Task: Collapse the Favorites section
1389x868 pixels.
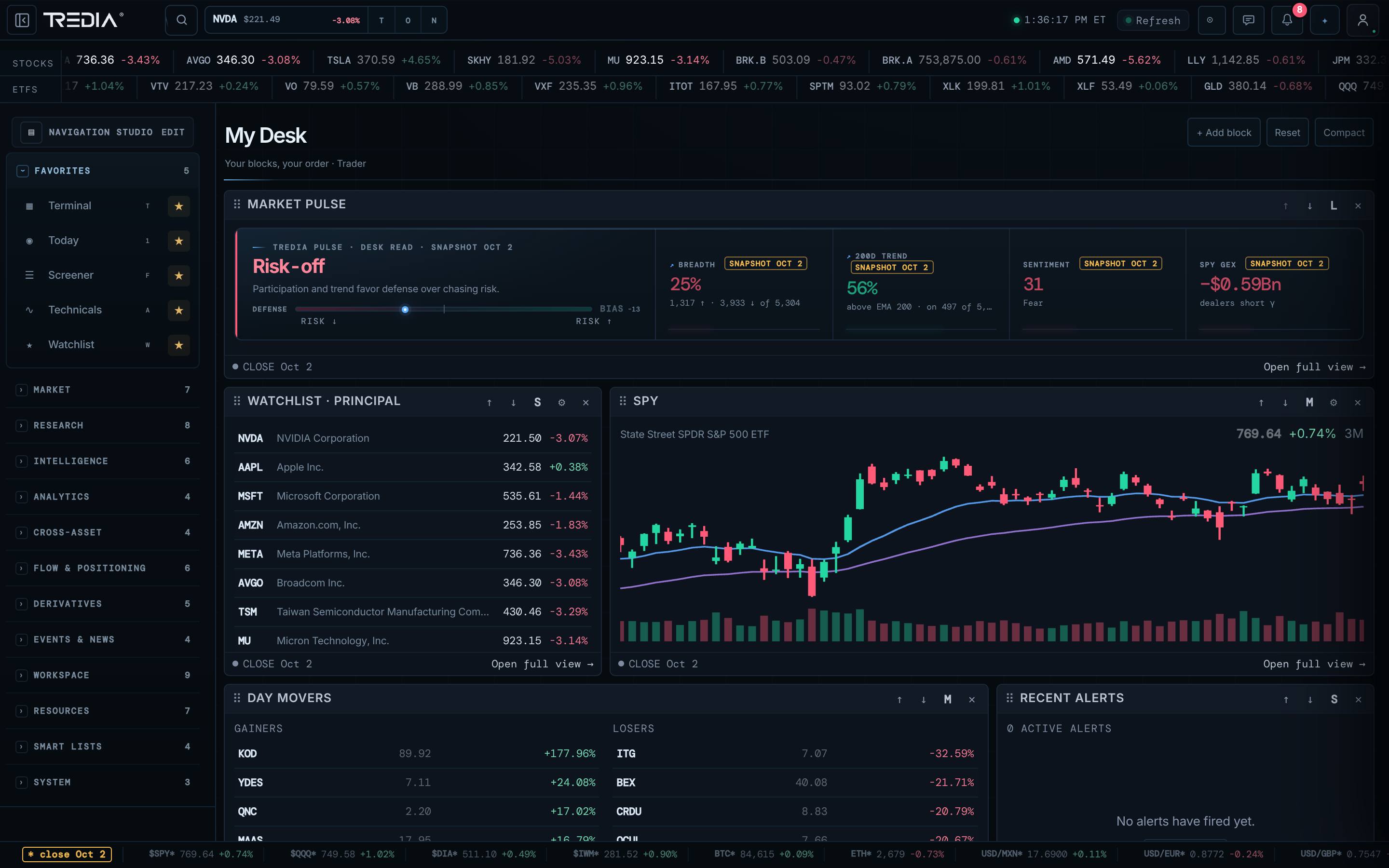Action: click(x=22, y=171)
